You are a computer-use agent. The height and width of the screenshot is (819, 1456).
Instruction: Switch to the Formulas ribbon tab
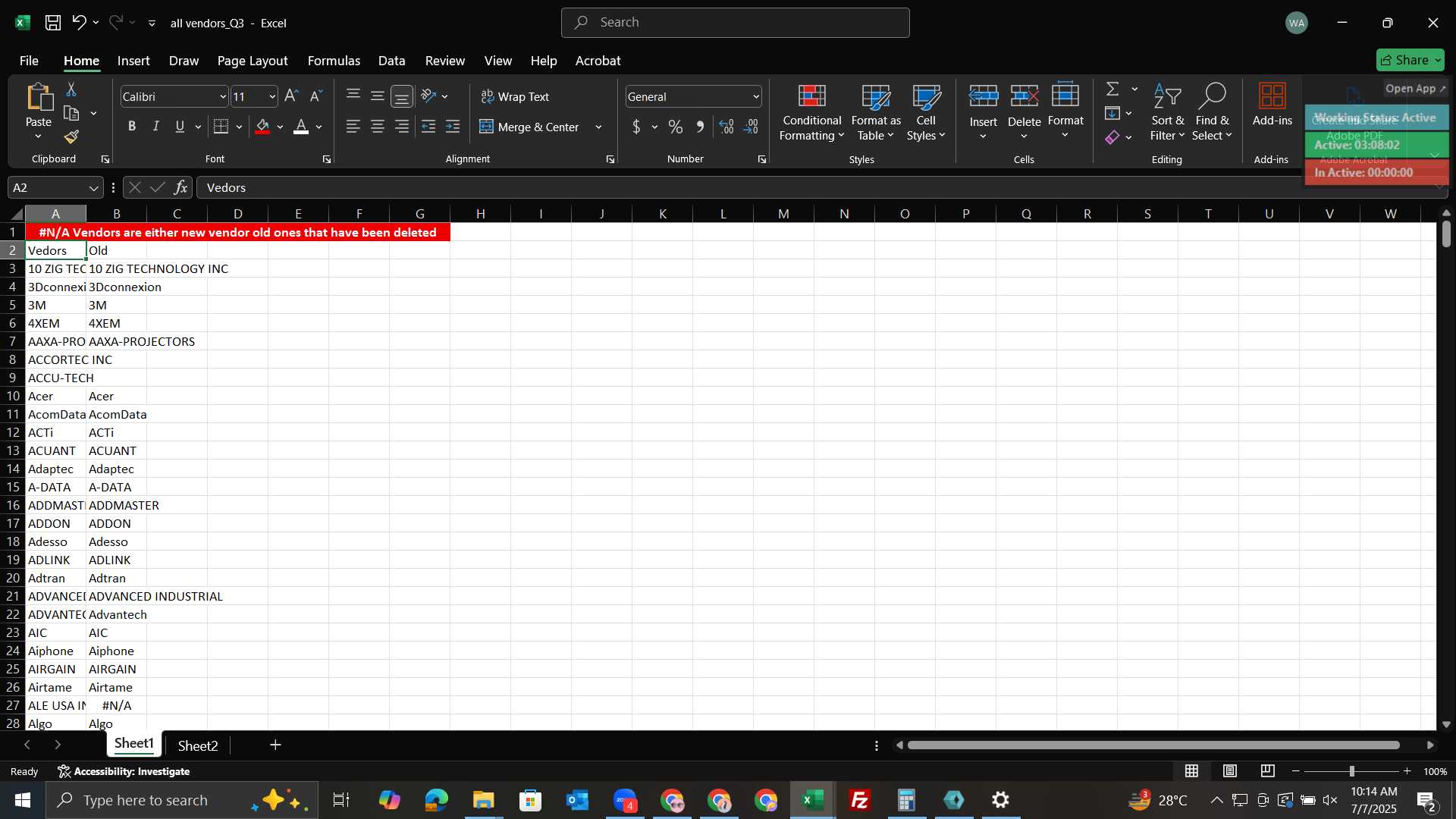[334, 61]
